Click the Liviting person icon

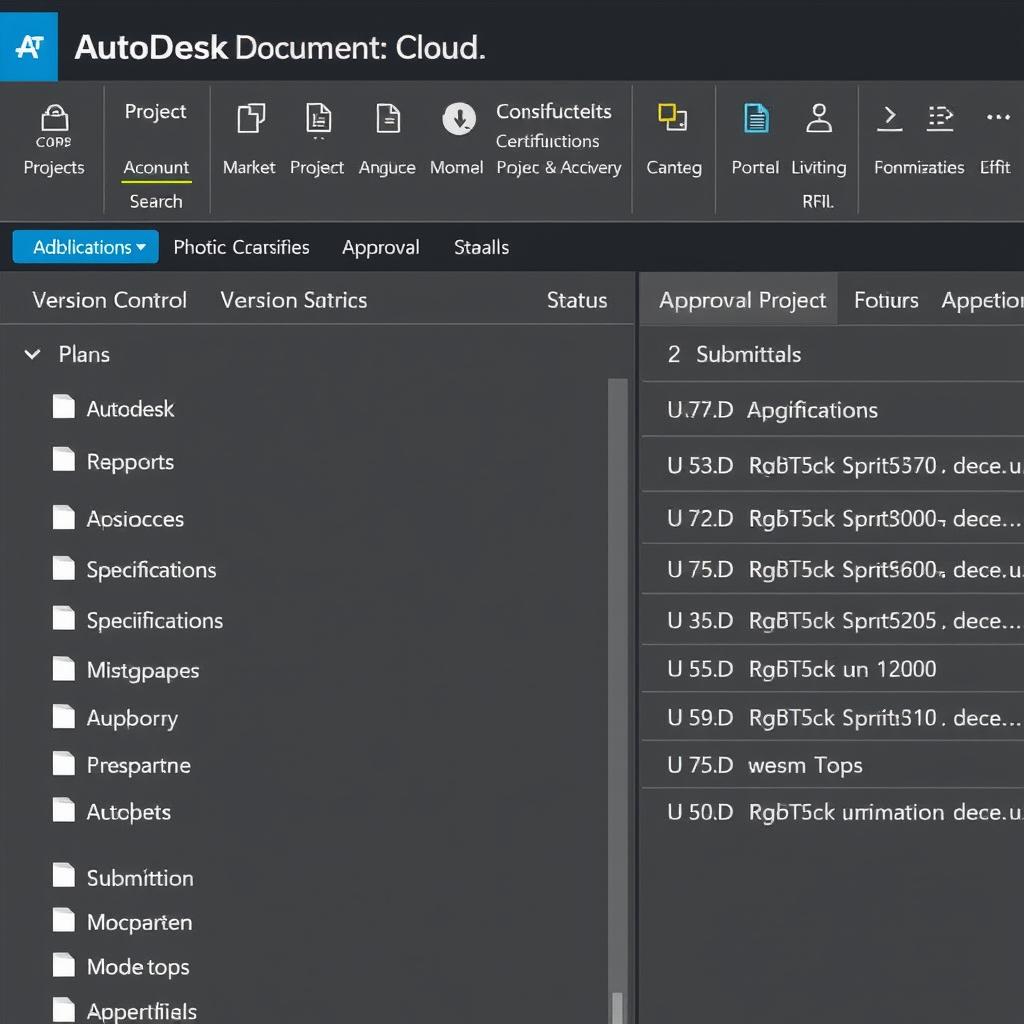(x=819, y=118)
